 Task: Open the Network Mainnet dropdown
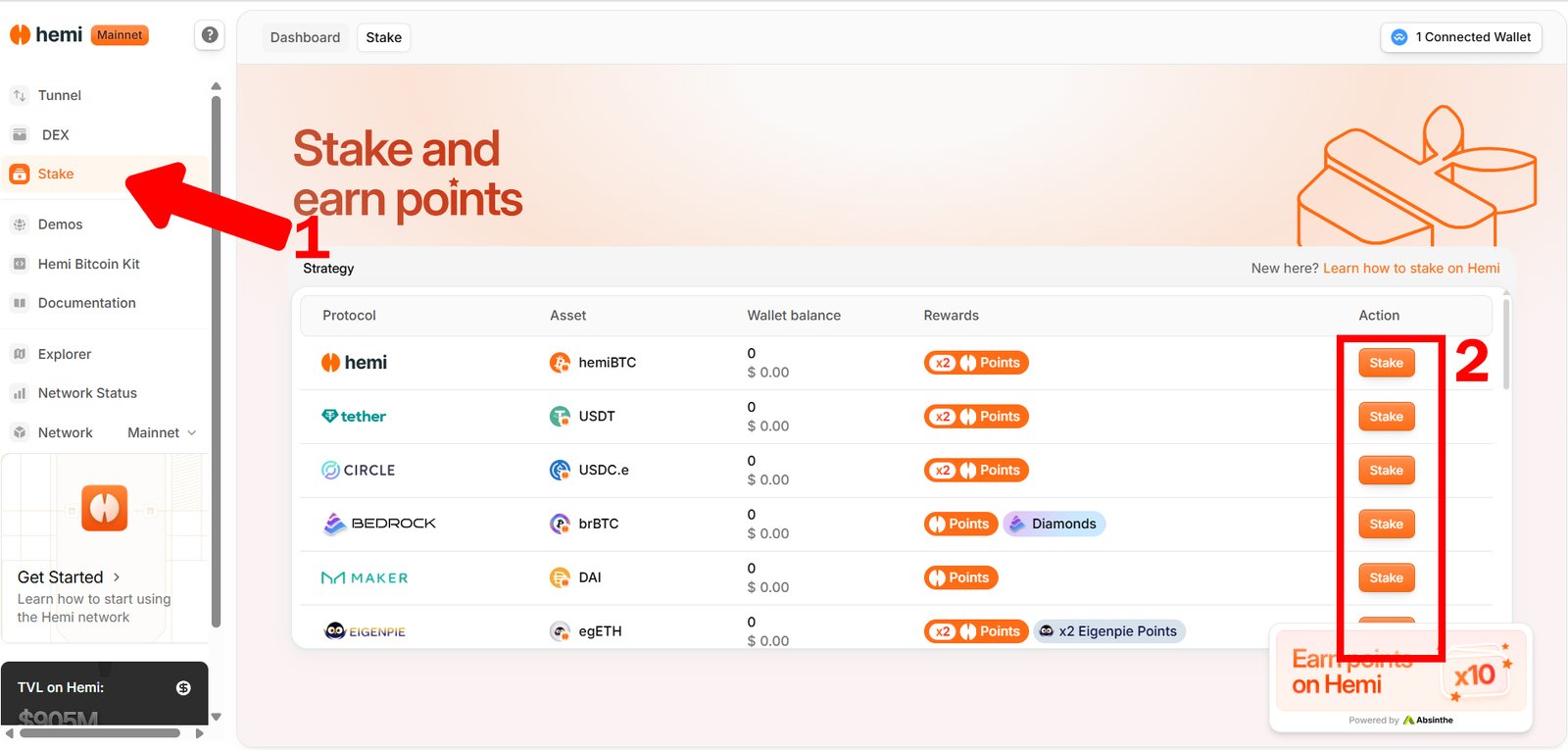pos(162,432)
